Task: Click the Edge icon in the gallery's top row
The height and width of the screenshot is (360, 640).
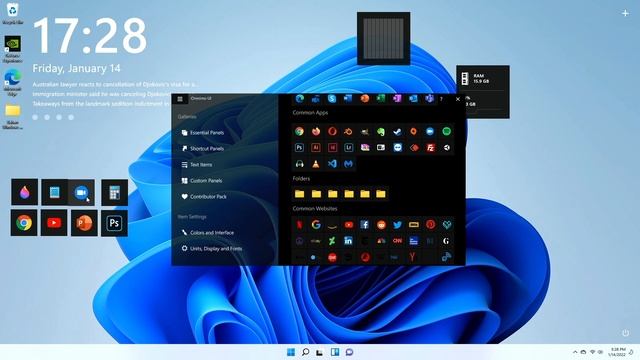Action: (300, 99)
